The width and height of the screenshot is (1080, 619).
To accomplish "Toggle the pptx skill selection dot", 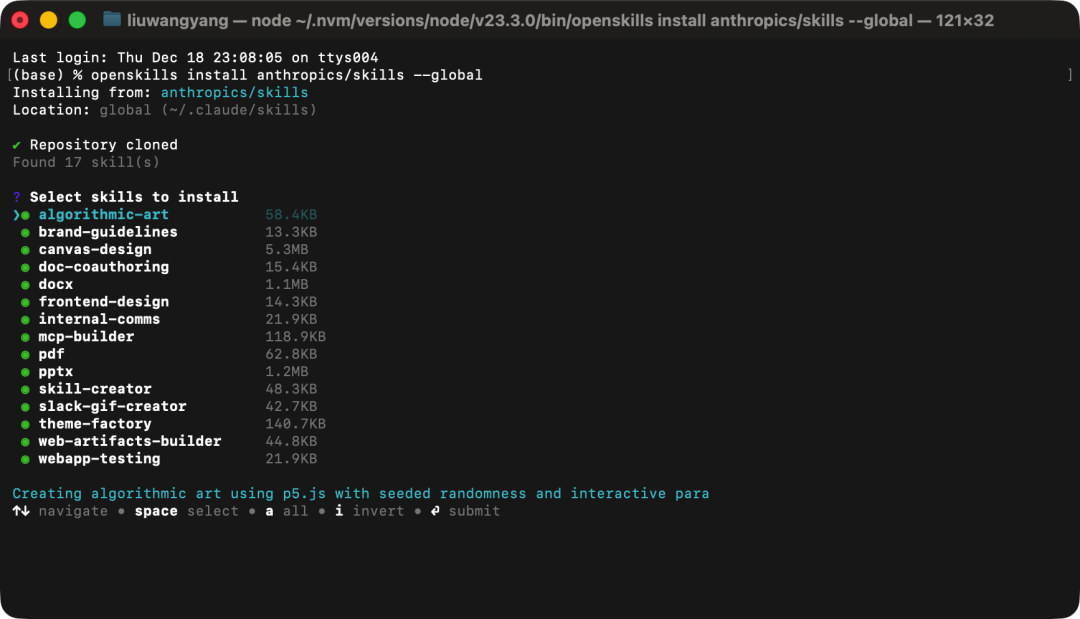I will point(26,372).
